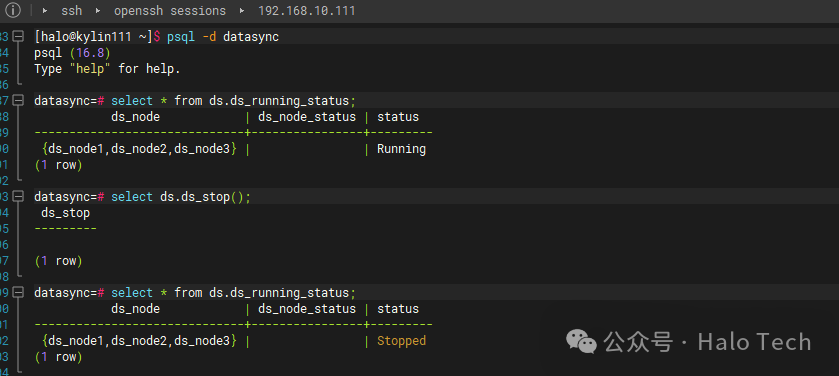This screenshot has width=839, height=376.
Task: Click the ds_node_status header above the Stopped row
Action: coord(307,309)
